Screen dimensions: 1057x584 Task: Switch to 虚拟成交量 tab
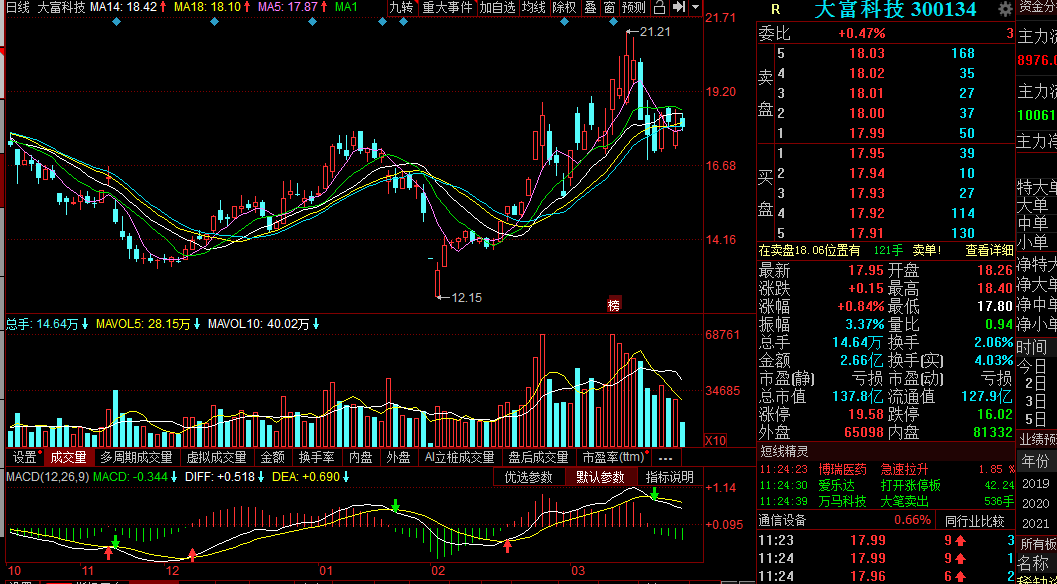click(x=216, y=457)
